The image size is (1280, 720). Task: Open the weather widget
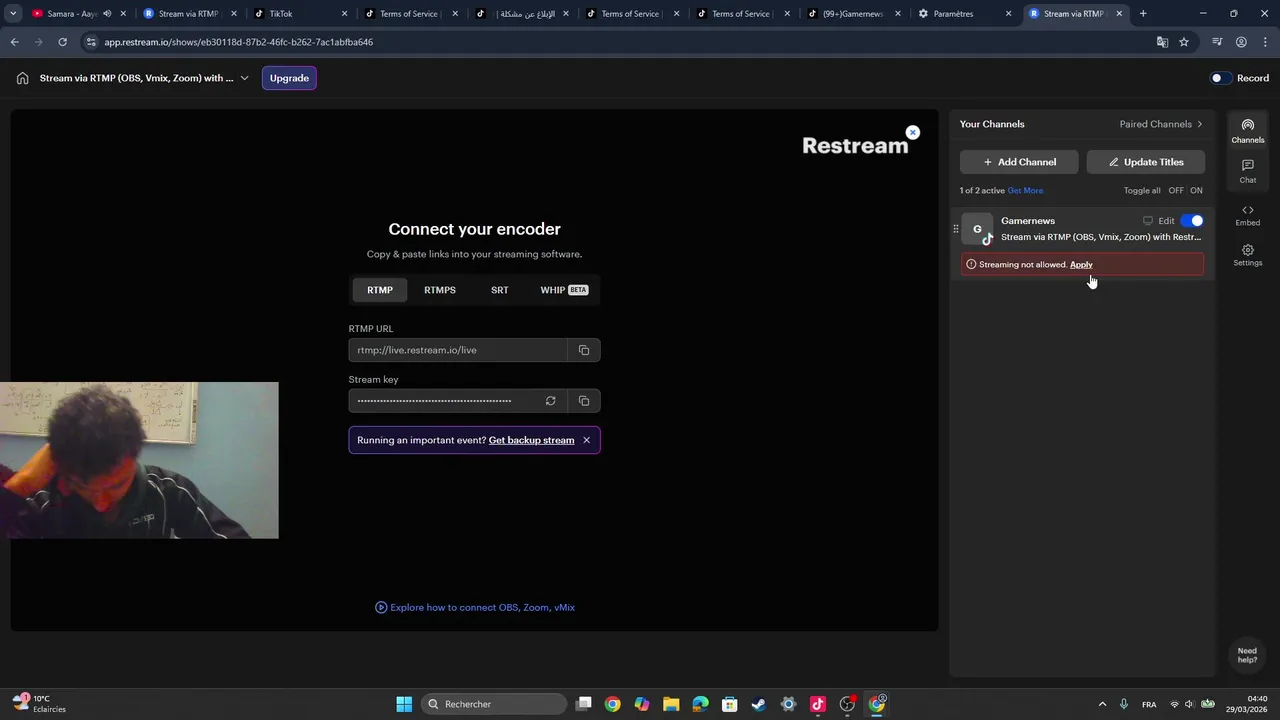coord(40,704)
